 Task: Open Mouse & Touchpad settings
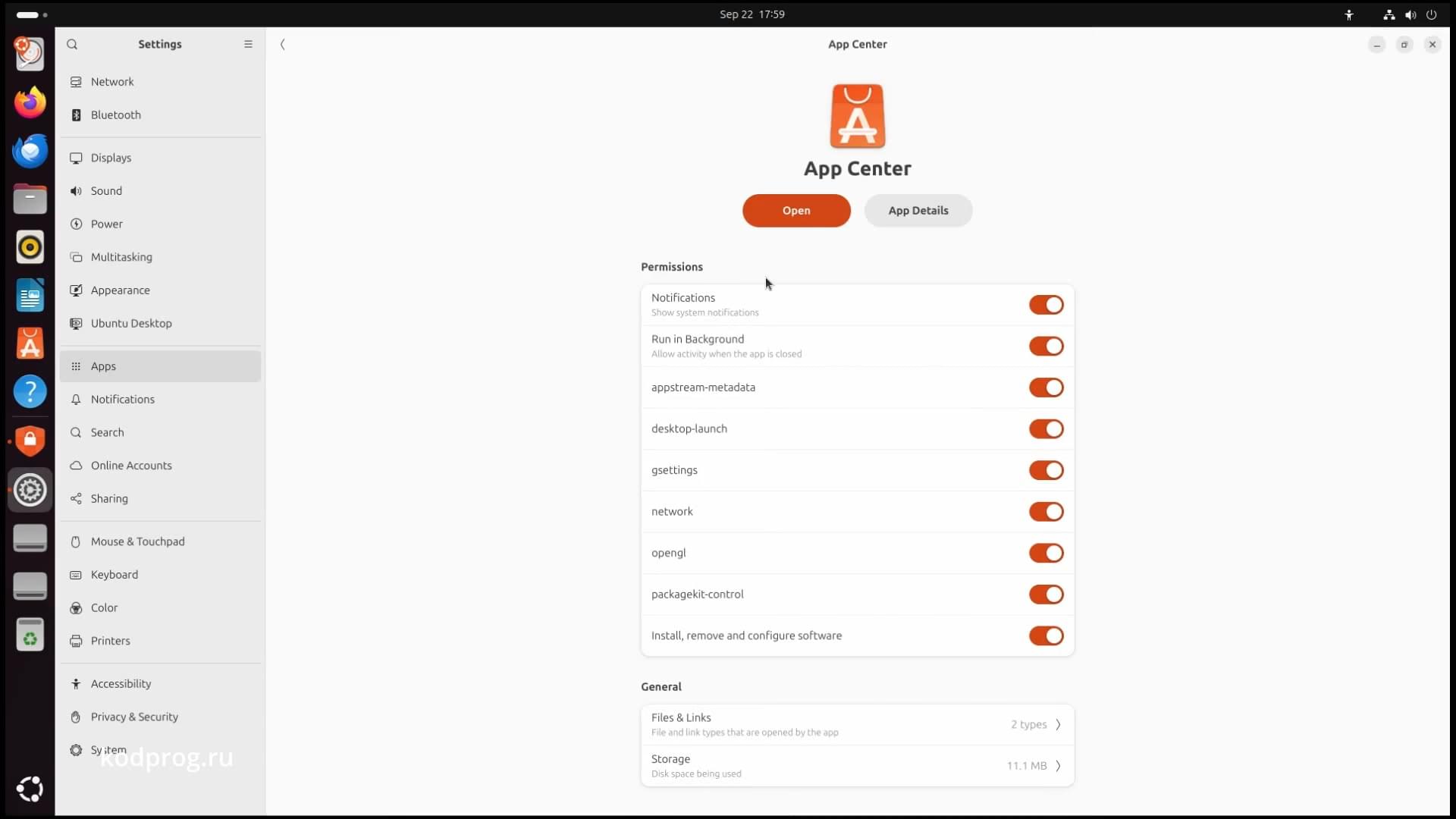point(160,541)
